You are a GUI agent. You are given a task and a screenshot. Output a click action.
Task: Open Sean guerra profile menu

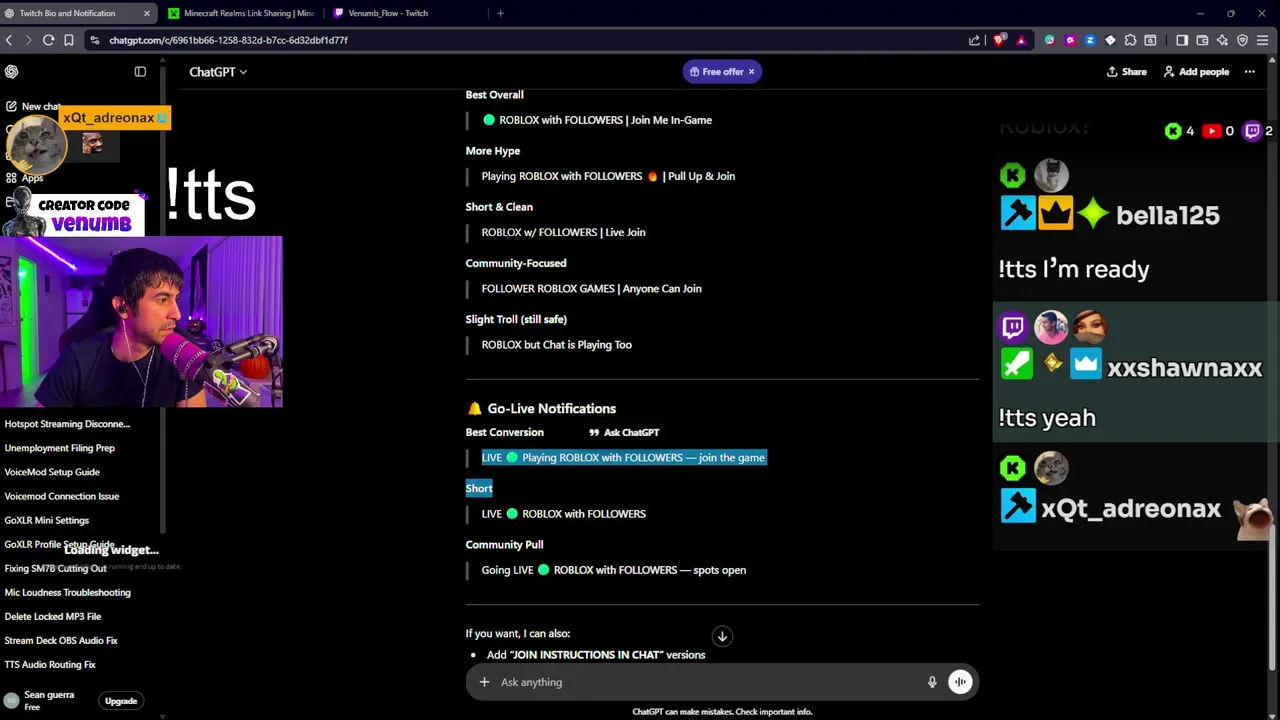coord(40,701)
